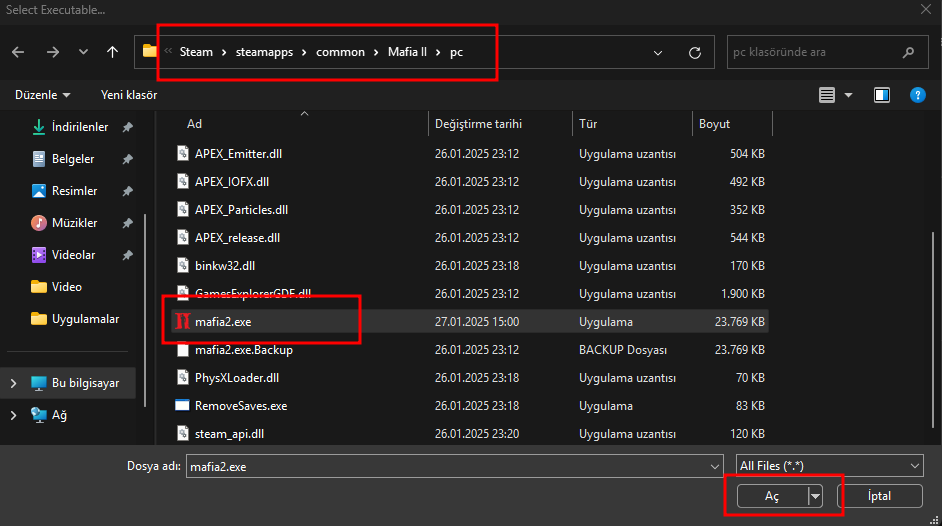The image size is (942, 526).
Task: Select APEX_Particles.dll file
Action: [x=241, y=210]
